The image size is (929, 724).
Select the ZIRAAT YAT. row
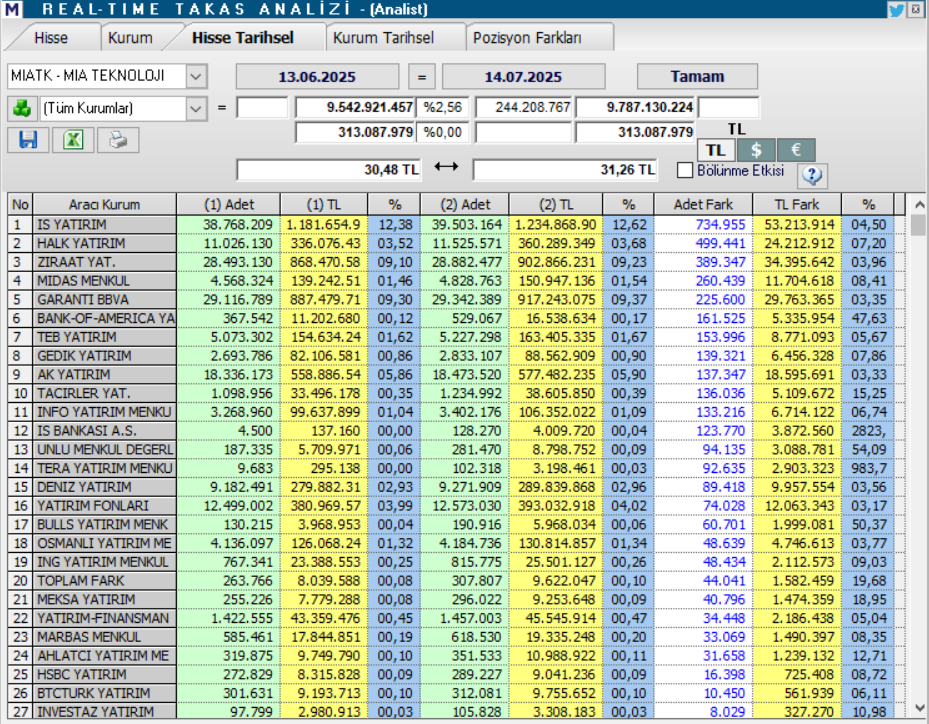[x=456, y=262]
